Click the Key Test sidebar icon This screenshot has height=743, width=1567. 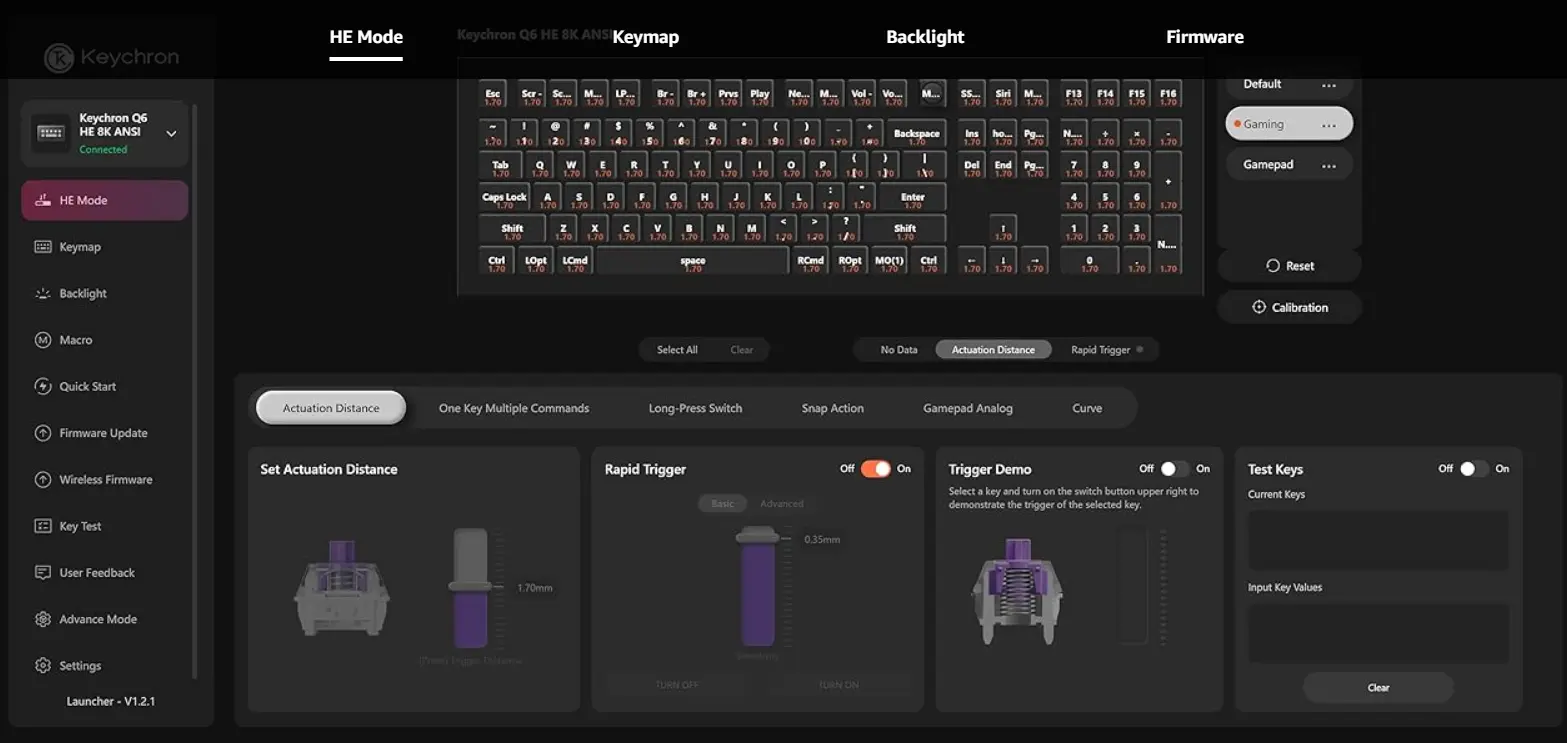43,526
